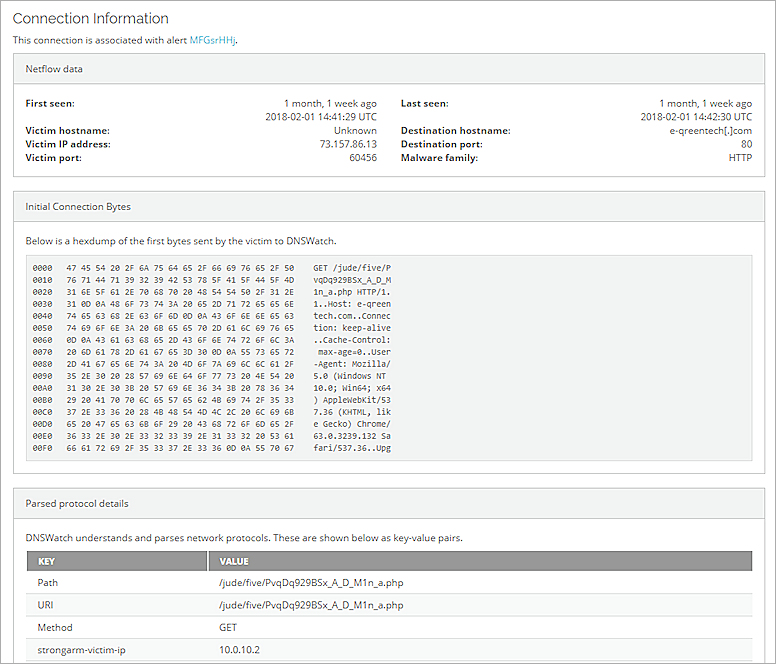The height and width of the screenshot is (664, 776).
Task: Sort the table by VALUE column
Action: coord(234,562)
